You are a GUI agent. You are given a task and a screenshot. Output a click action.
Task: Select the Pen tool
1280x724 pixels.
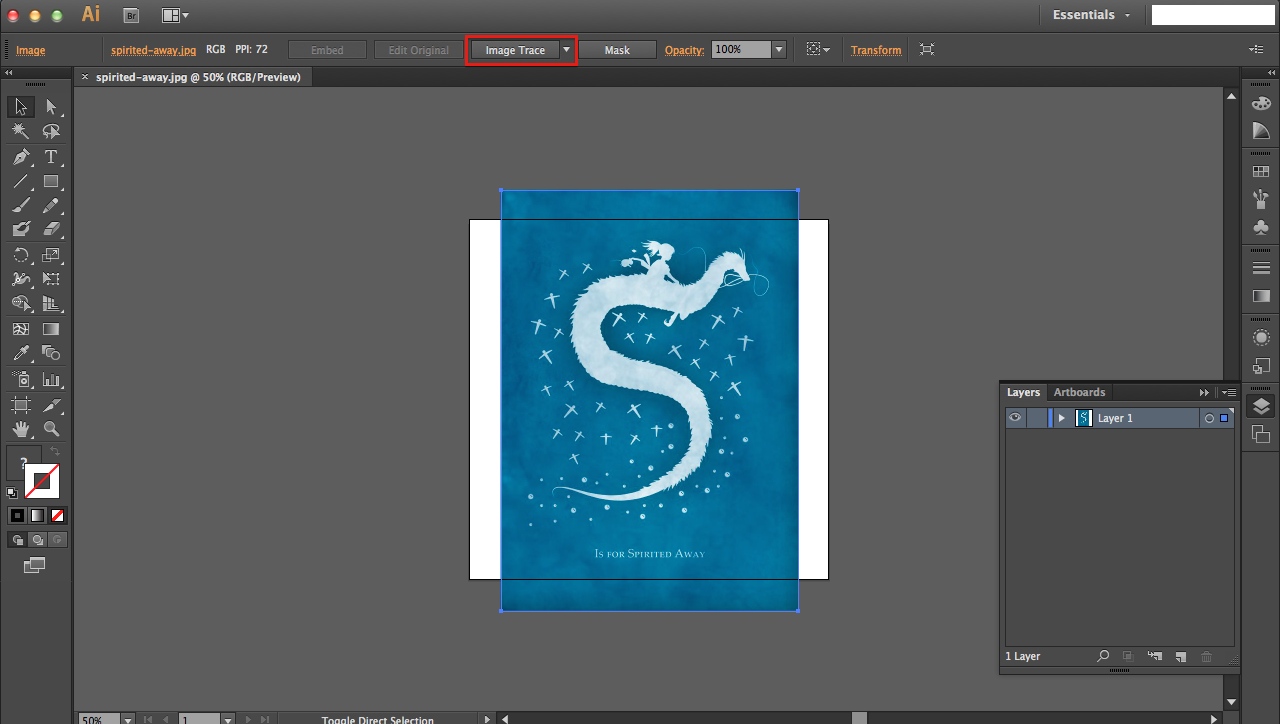tap(21, 157)
